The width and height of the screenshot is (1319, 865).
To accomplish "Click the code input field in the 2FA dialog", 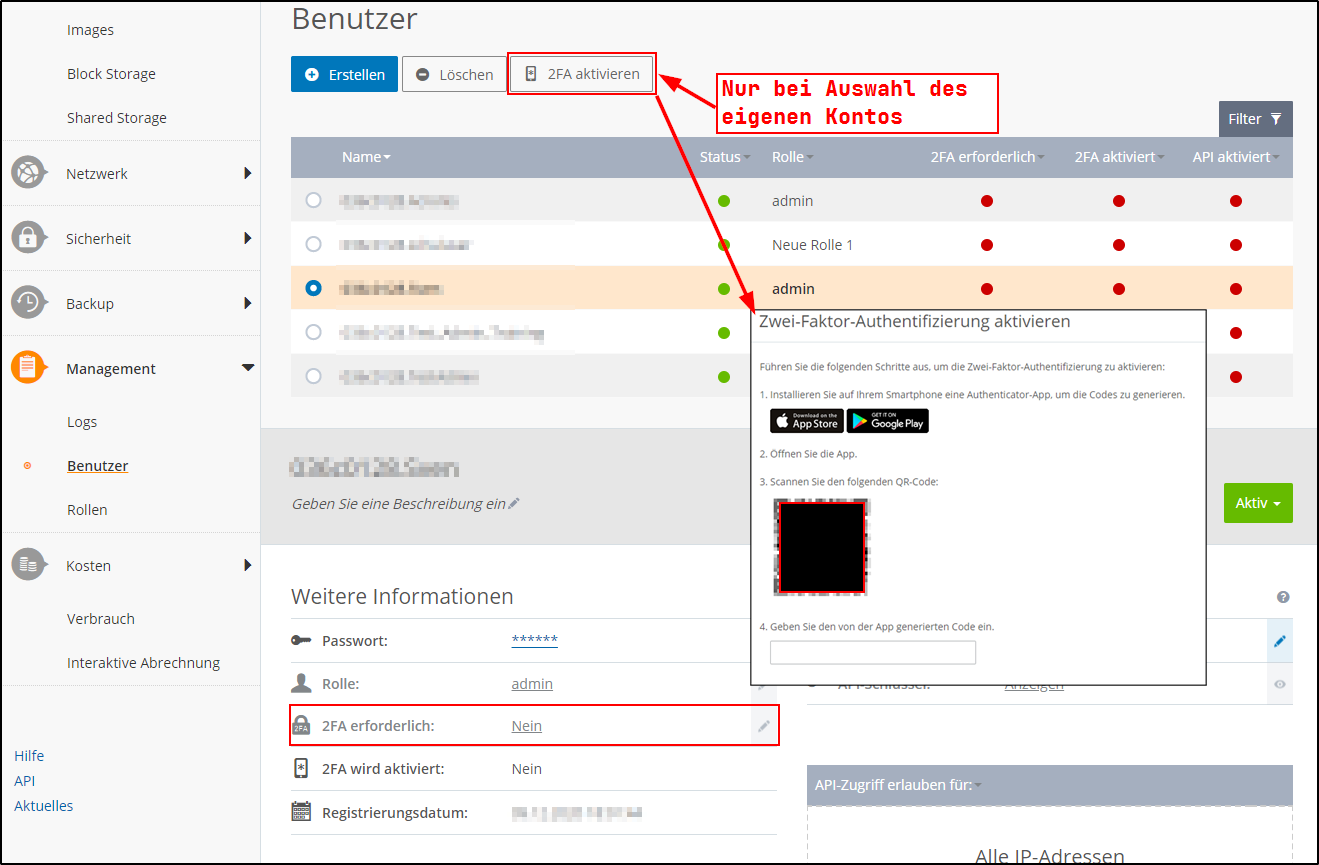I will [x=872, y=652].
